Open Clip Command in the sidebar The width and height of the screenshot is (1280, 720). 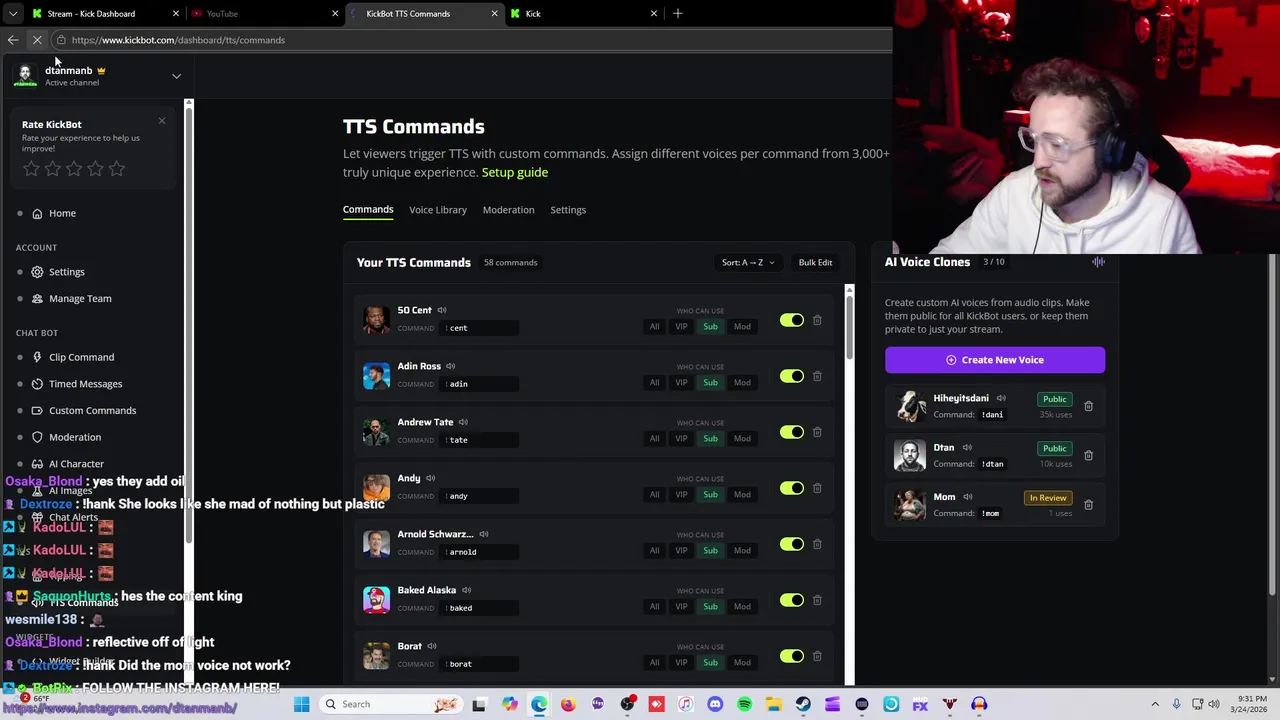click(82, 357)
